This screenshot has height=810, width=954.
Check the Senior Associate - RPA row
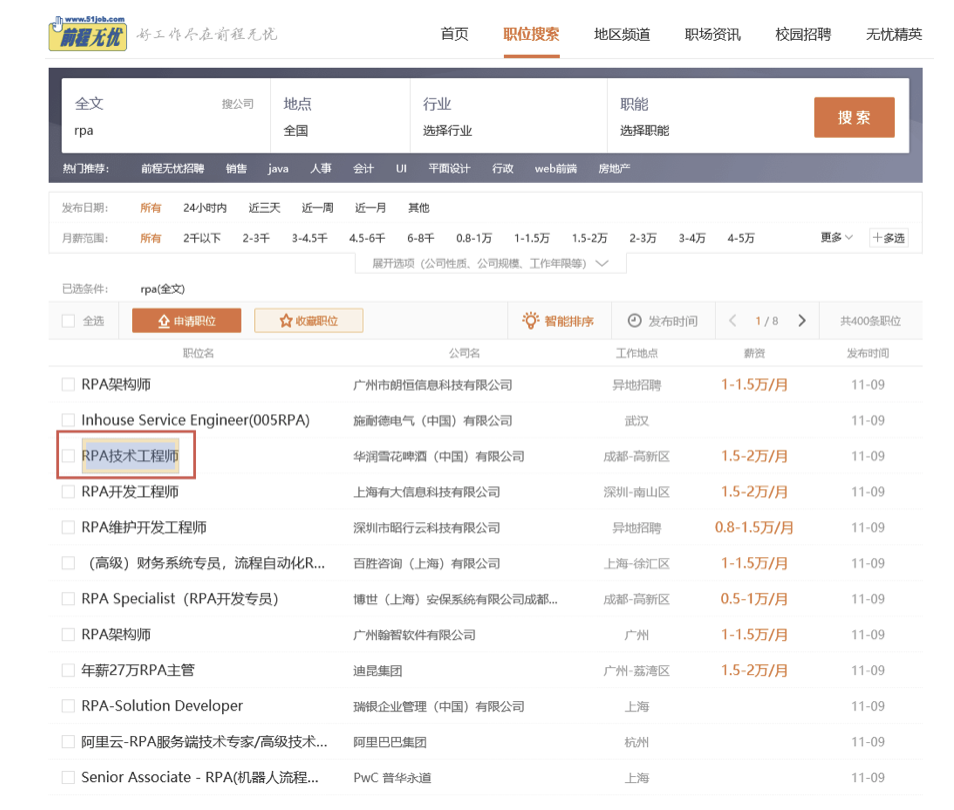(x=68, y=777)
